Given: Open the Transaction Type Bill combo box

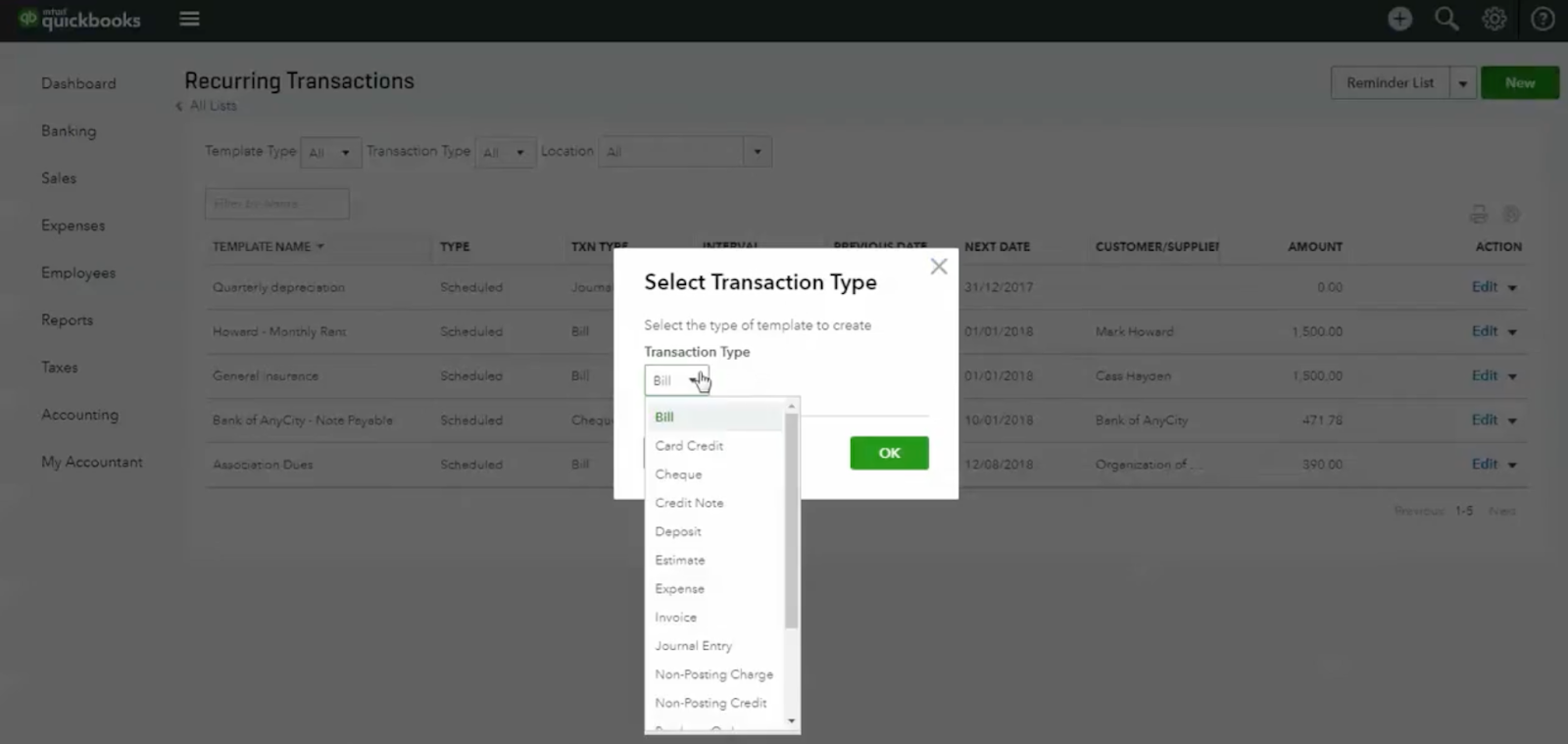Looking at the screenshot, I should (676, 380).
